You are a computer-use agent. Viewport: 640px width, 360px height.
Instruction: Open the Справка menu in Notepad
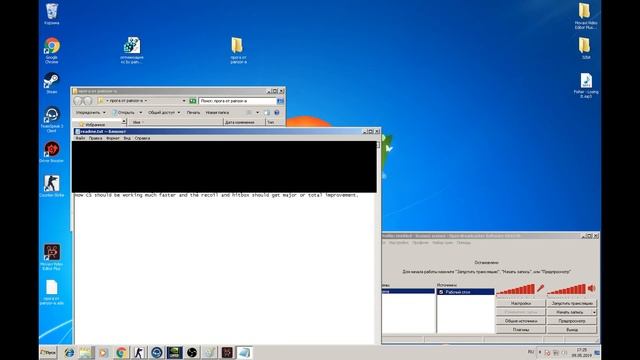pyautogui.click(x=142, y=138)
